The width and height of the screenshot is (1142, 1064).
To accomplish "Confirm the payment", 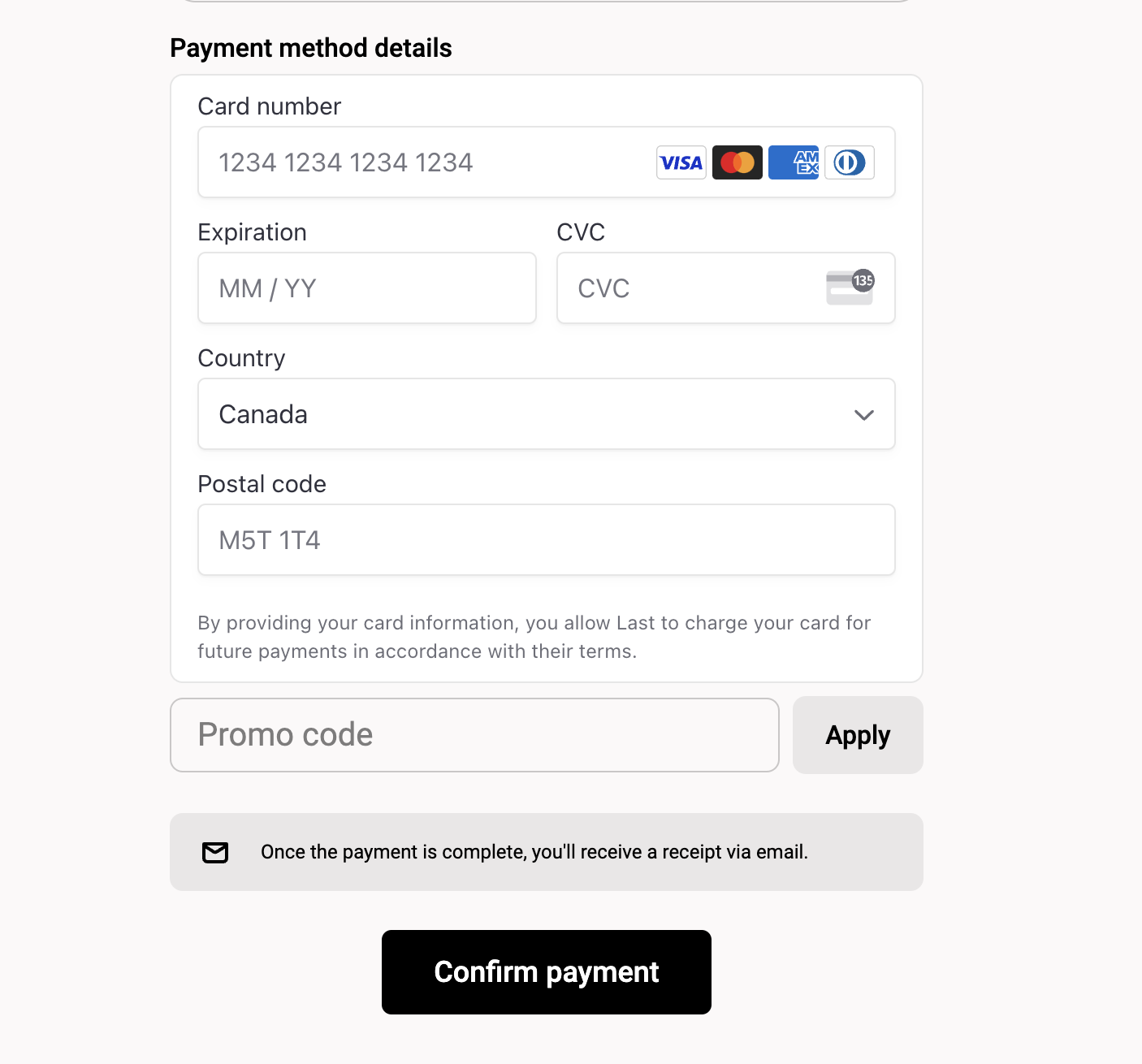I will 547,972.
